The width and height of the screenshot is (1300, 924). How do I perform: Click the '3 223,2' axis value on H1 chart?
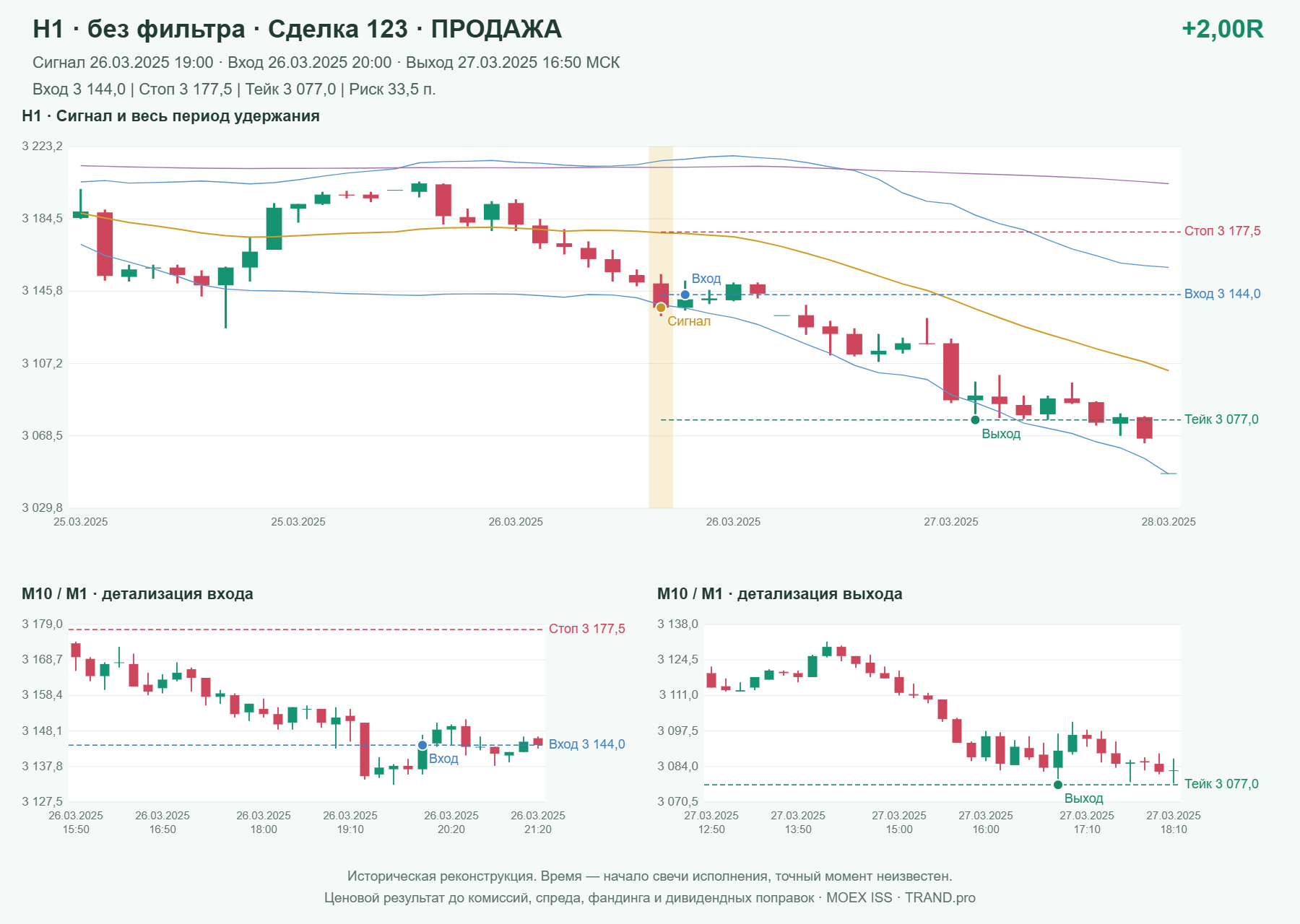[x=42, y=147]
